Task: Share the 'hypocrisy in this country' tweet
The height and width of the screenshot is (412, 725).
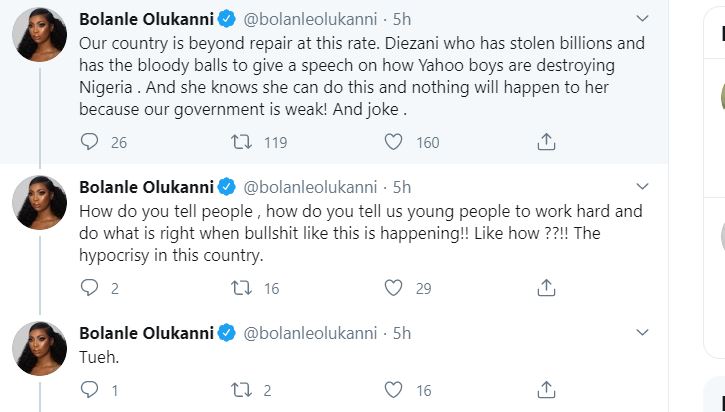Action: [546, 288]
